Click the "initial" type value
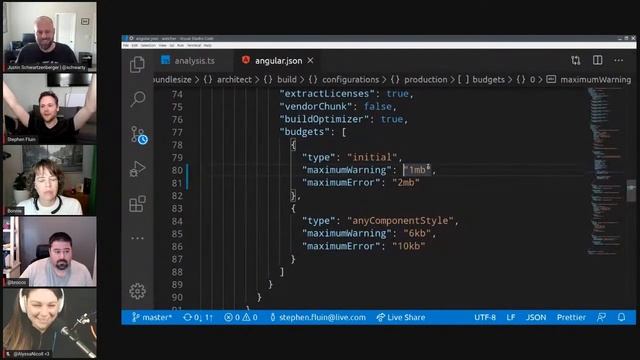Viewport: 640px width, 360px height. click(372, 157)
